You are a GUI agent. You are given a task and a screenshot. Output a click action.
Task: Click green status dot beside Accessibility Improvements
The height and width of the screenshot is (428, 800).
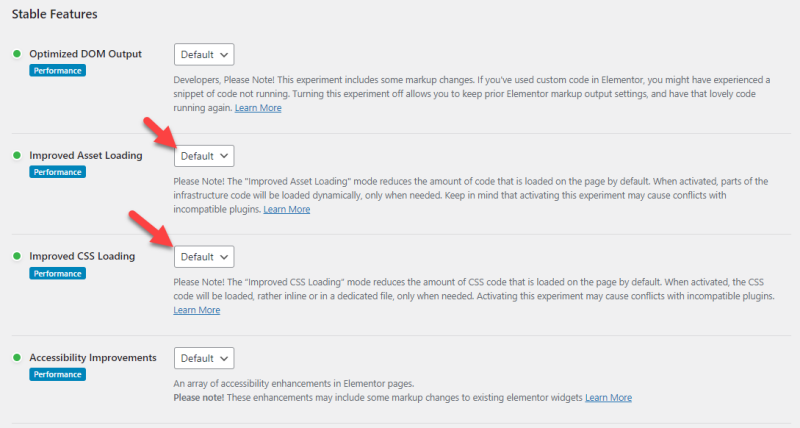coord(17,358)
